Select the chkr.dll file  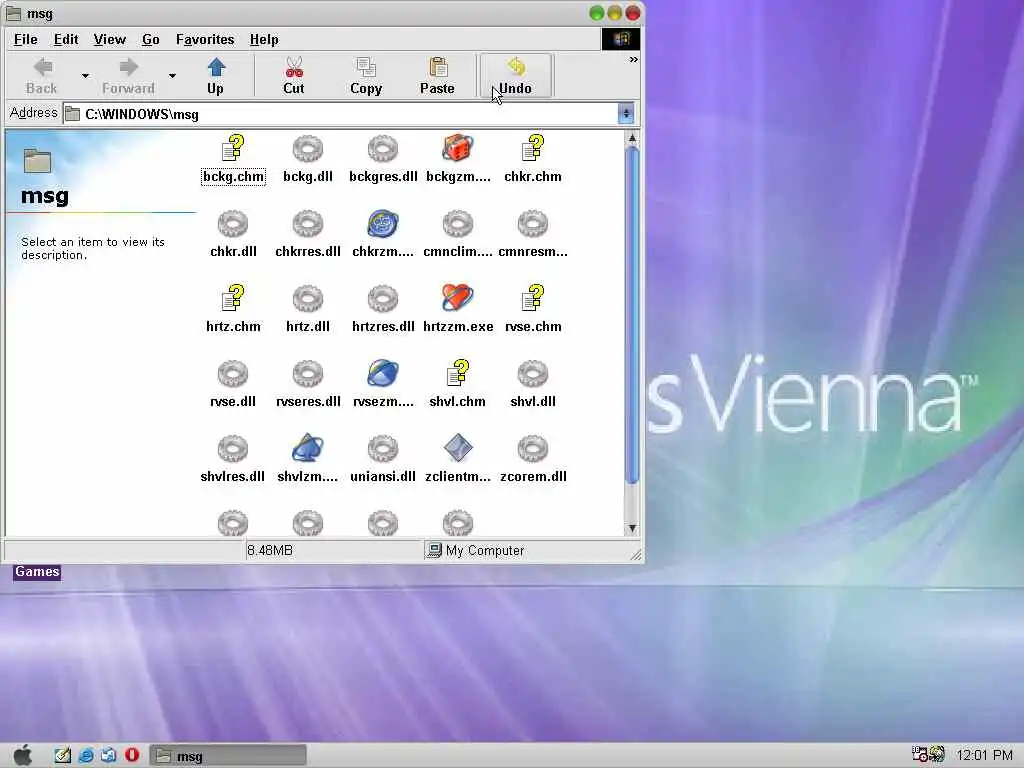click(x=233, y=235)
